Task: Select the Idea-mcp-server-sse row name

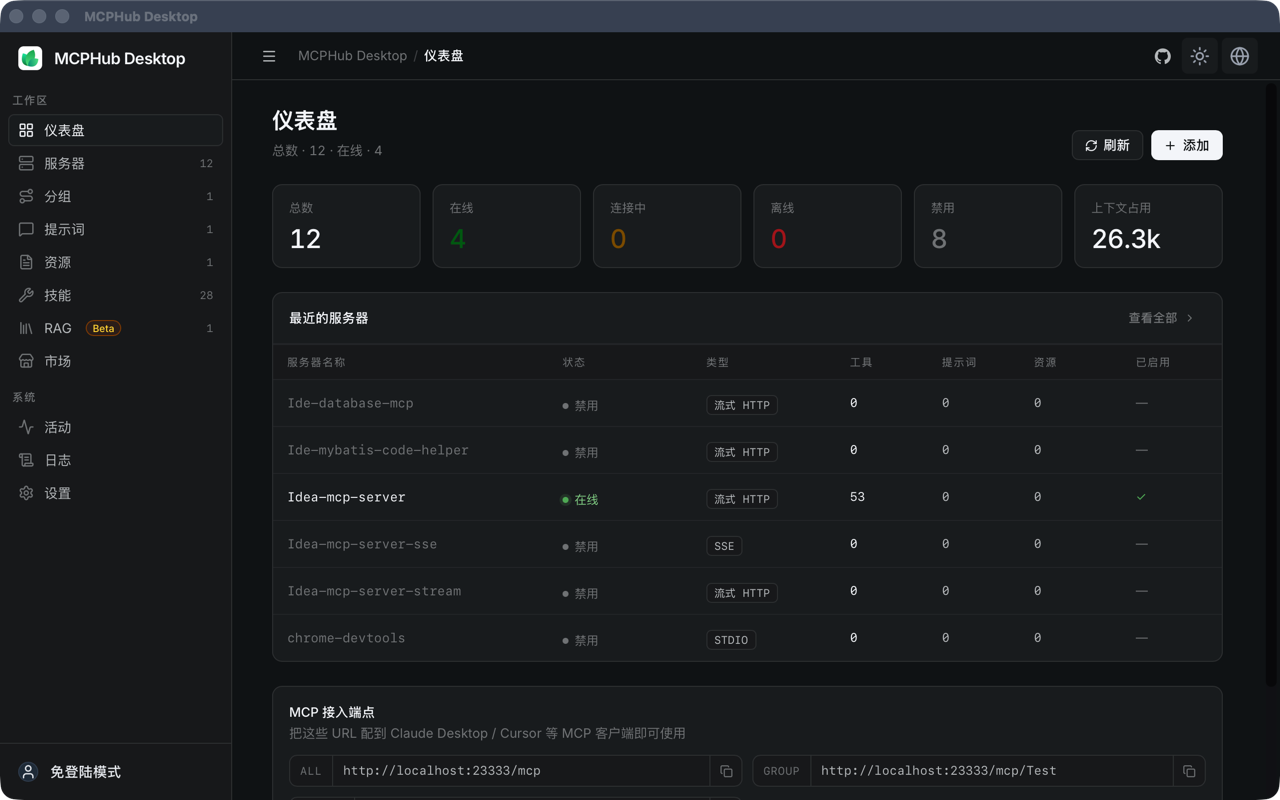Action: tap(362, 544)
